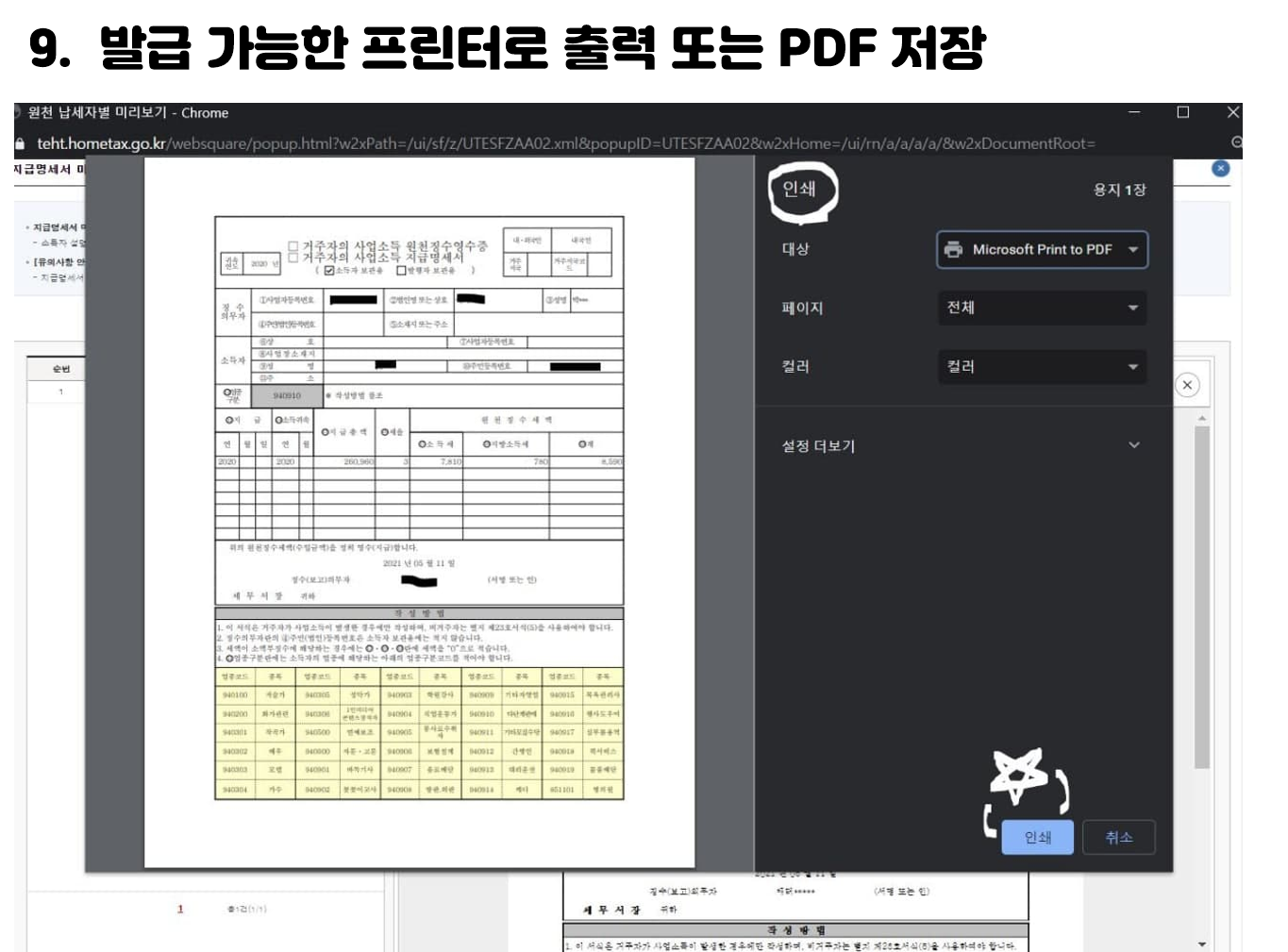Screen dimensions: 1288x952
Task: Click the print preview page thumbnail
Action: pyautogui.click(x=419, y=512)
